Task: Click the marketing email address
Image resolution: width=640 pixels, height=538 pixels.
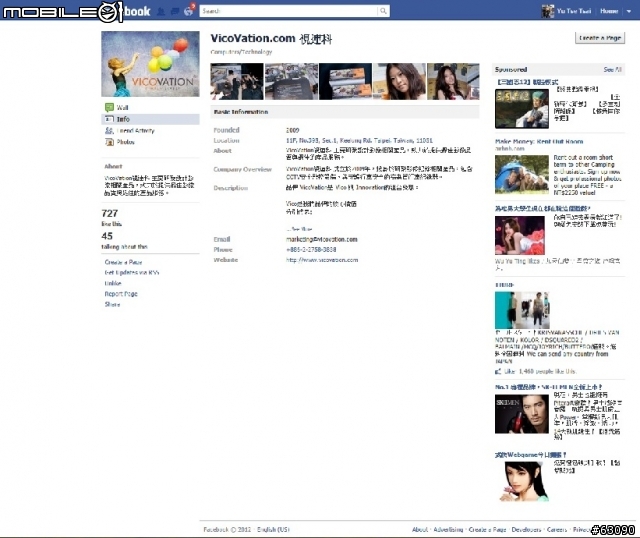Action: tap(322, 239)
